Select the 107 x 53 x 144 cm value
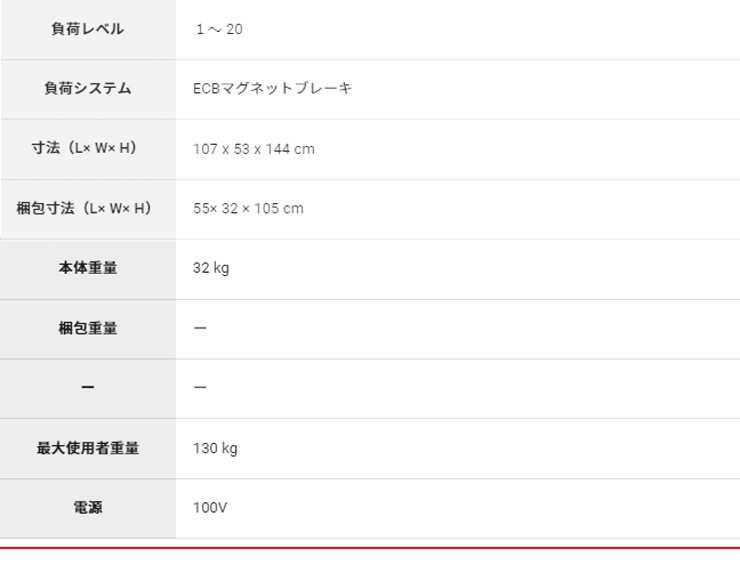740x570 pixels. tap(253, 149)
